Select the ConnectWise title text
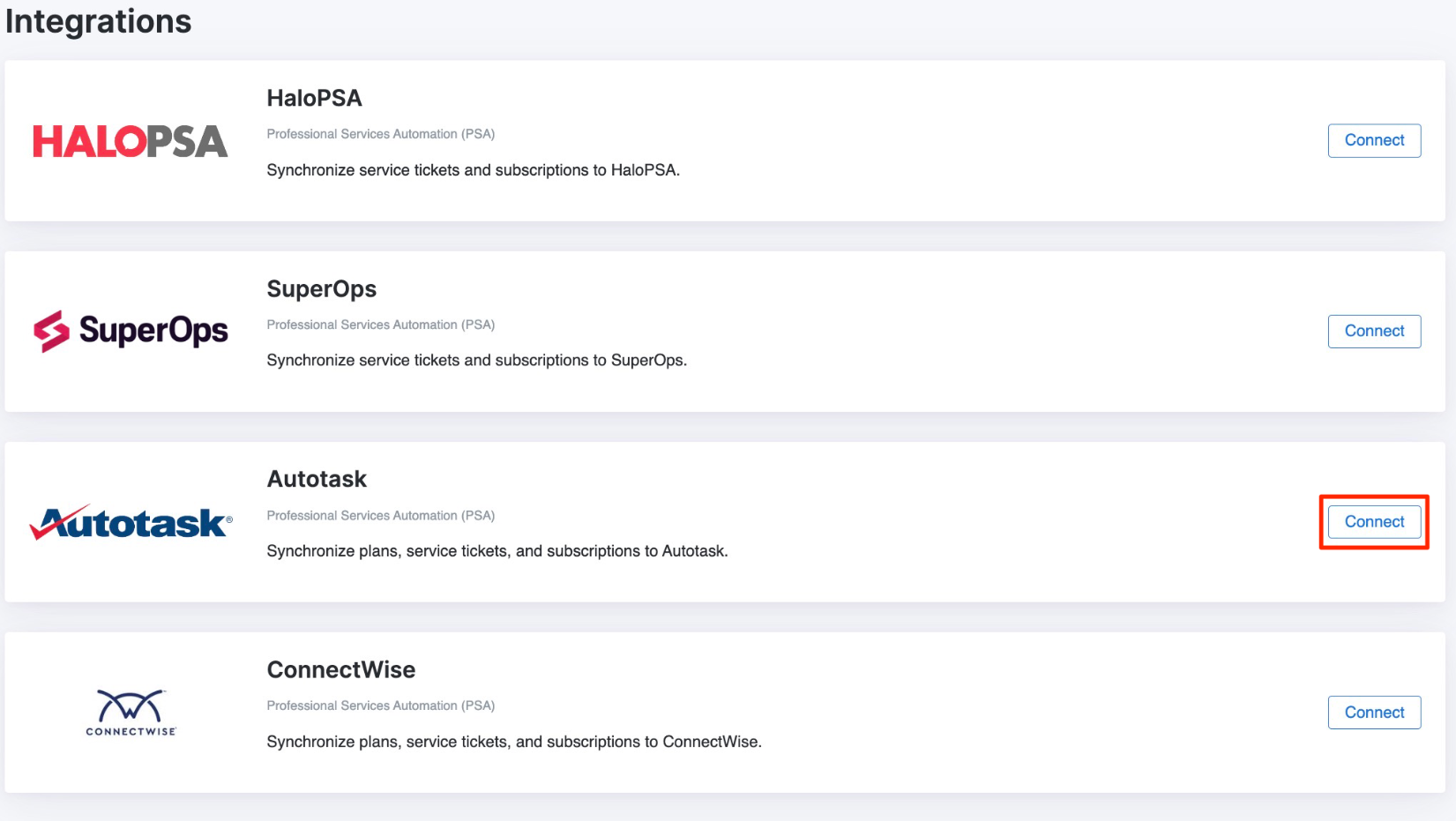The height and width of the screenshot is (821, 1456). 340,669
